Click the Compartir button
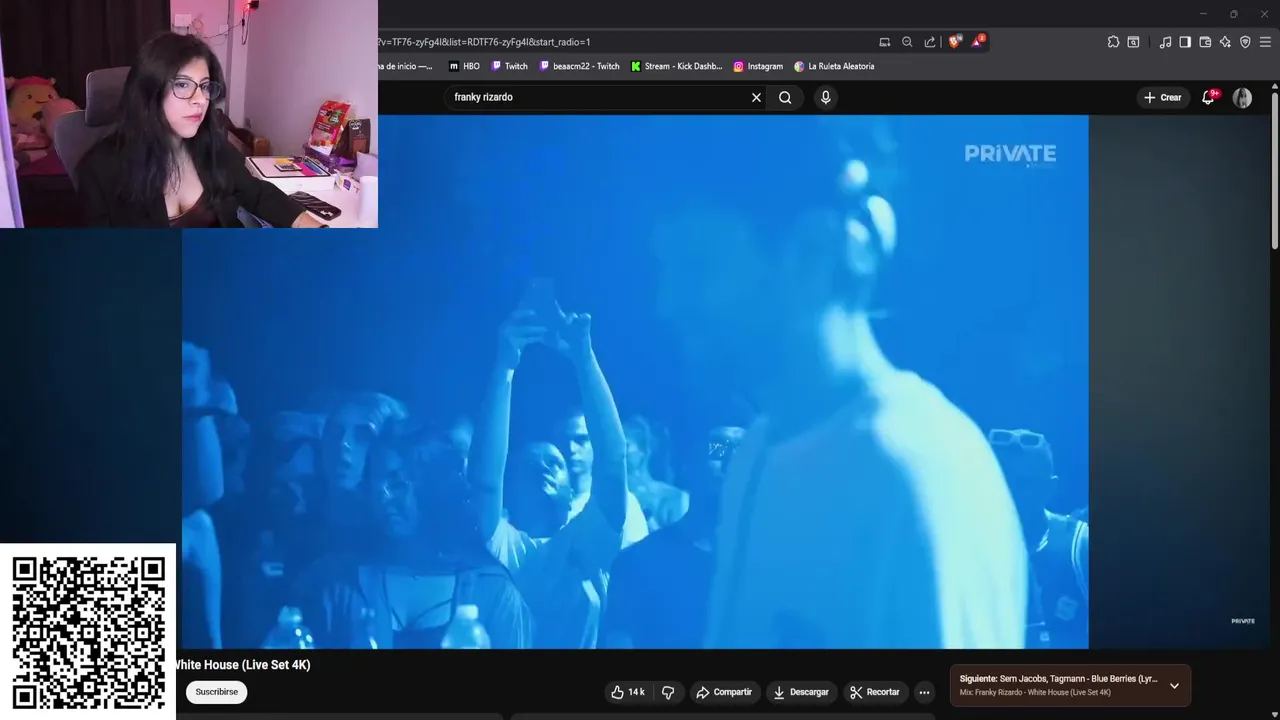The height and width of the screenshot is (720, 1280). point(723,692)
